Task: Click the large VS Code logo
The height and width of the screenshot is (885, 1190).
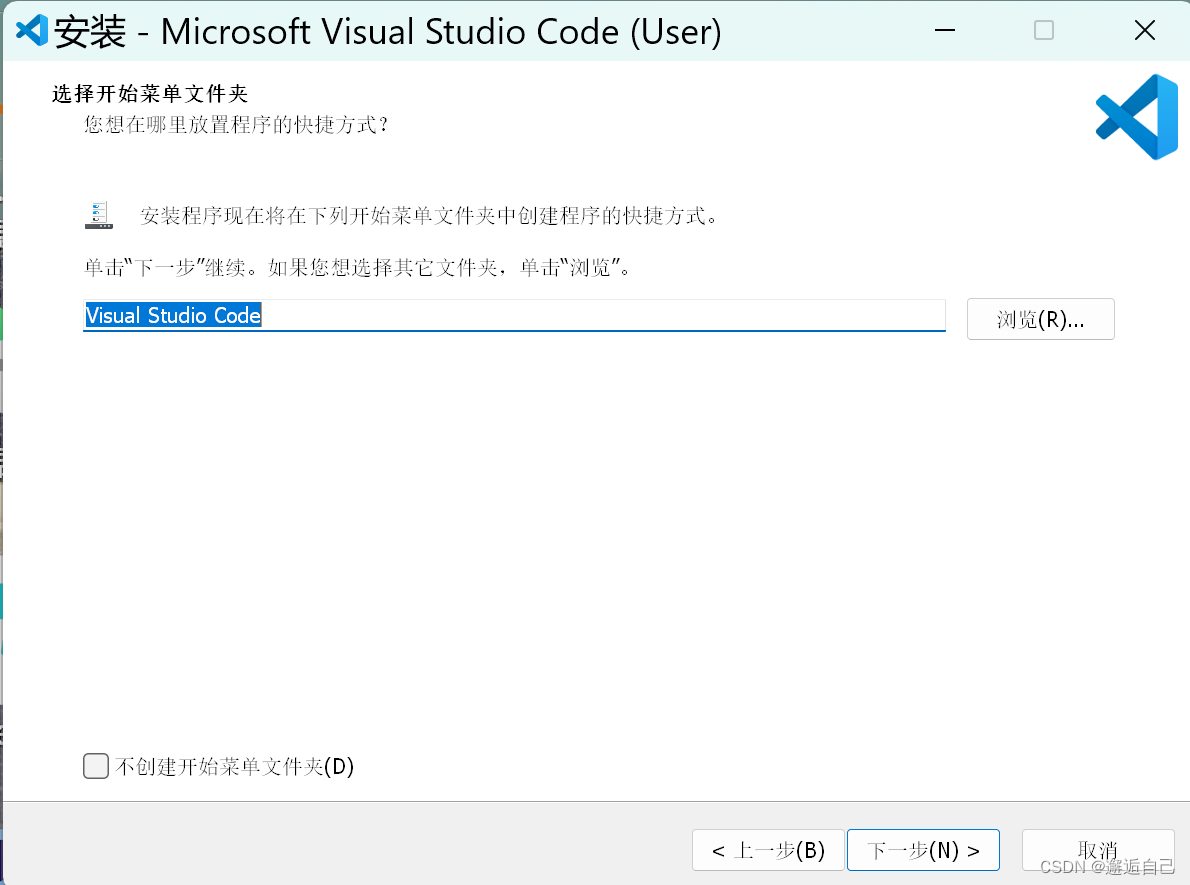Action: pyautogui.click(x=1136, y=117)
